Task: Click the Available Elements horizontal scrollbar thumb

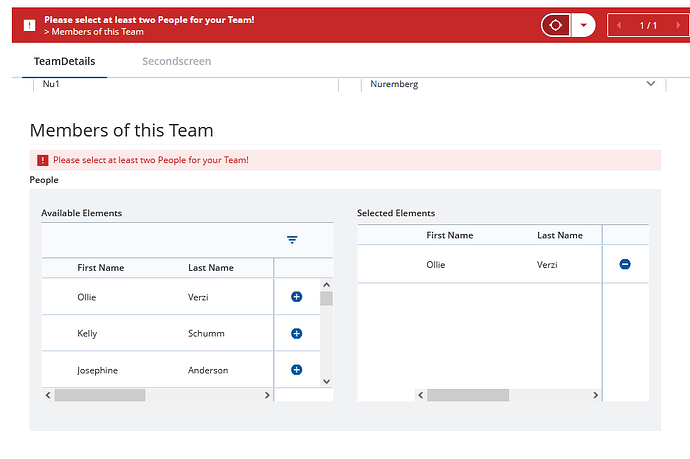Action: [x=100, y=395]
